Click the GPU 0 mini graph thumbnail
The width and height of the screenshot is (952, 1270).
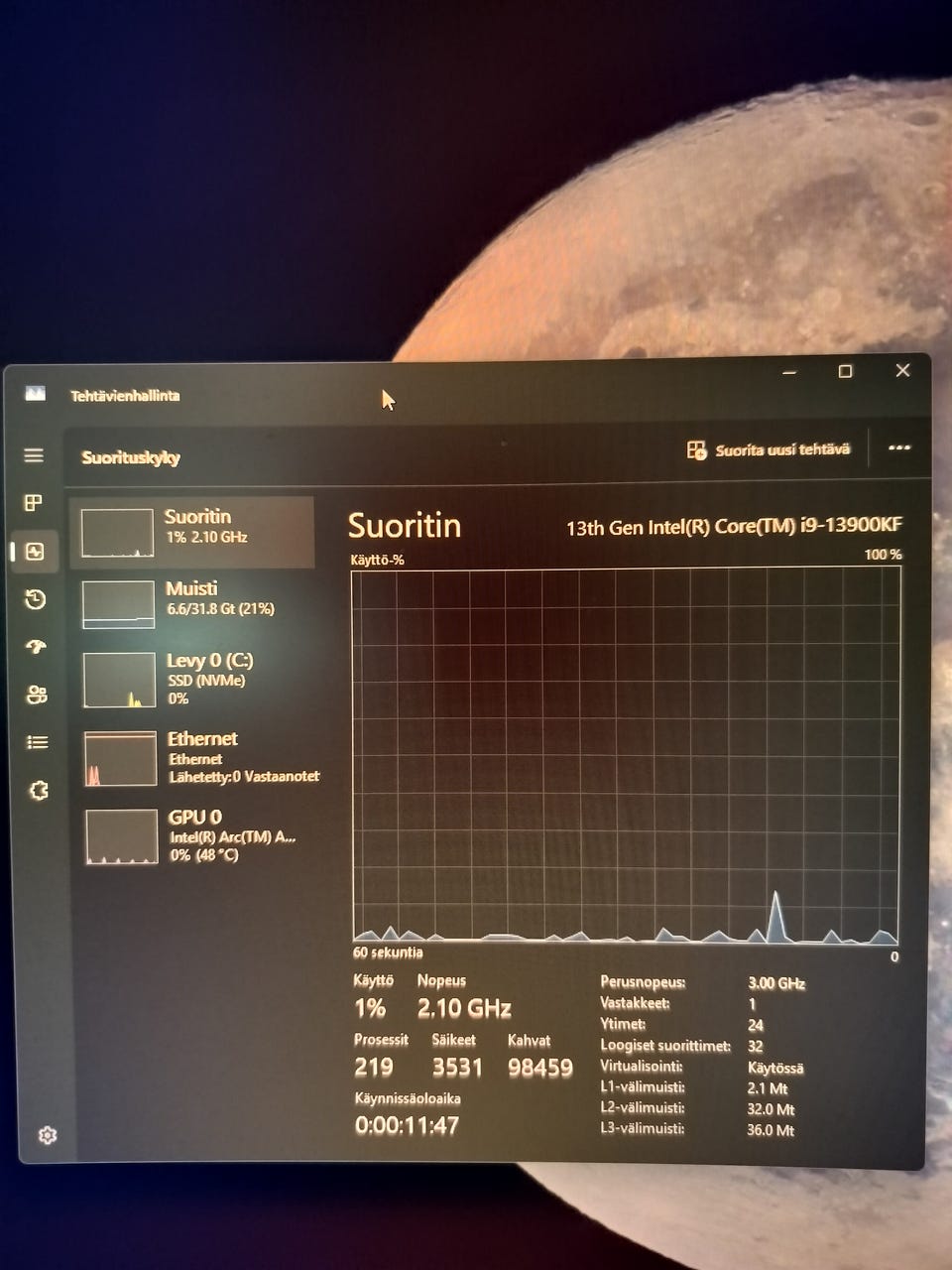tap(121, 836)
